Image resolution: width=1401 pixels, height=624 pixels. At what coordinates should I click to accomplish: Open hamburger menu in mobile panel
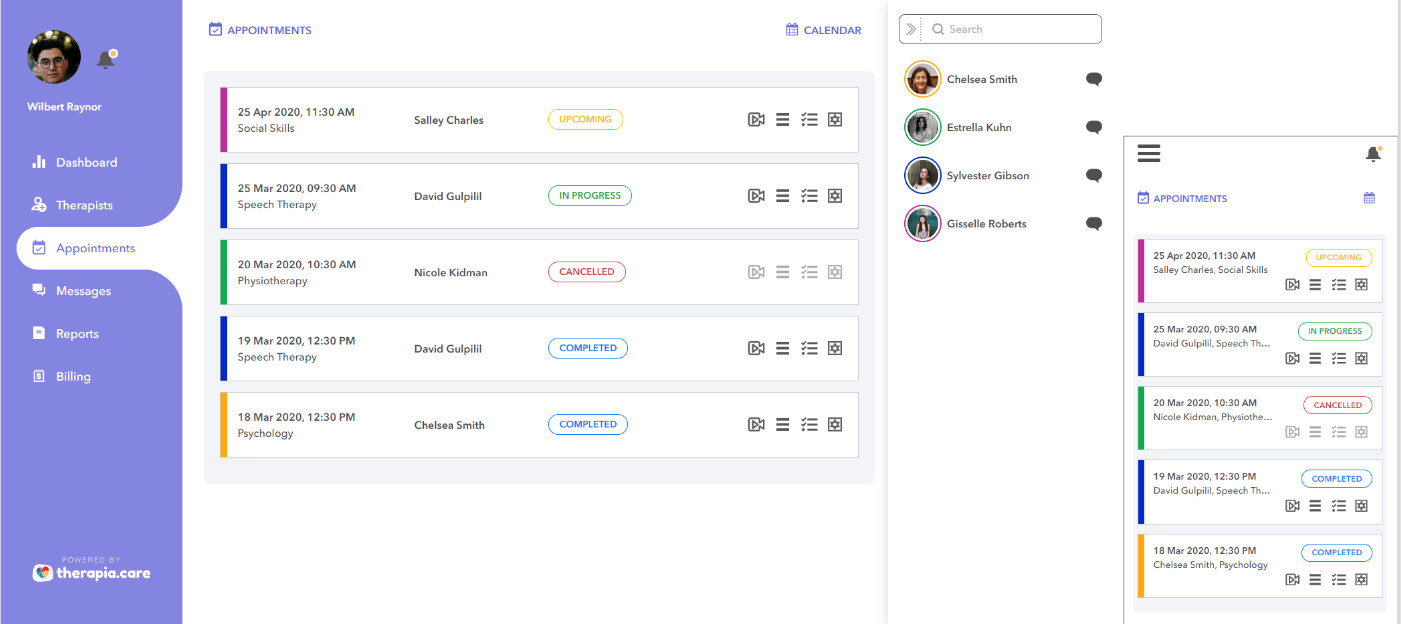pos(1149,153)
